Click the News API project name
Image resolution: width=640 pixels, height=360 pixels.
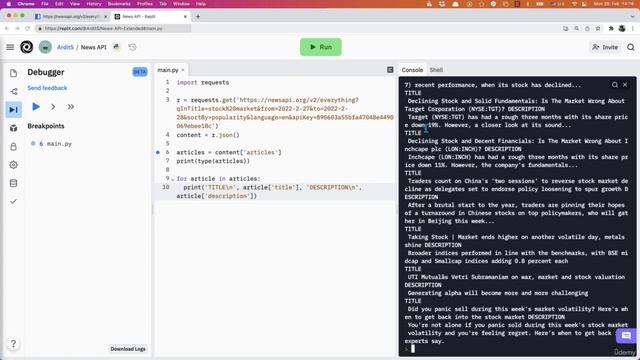[93, 47]
